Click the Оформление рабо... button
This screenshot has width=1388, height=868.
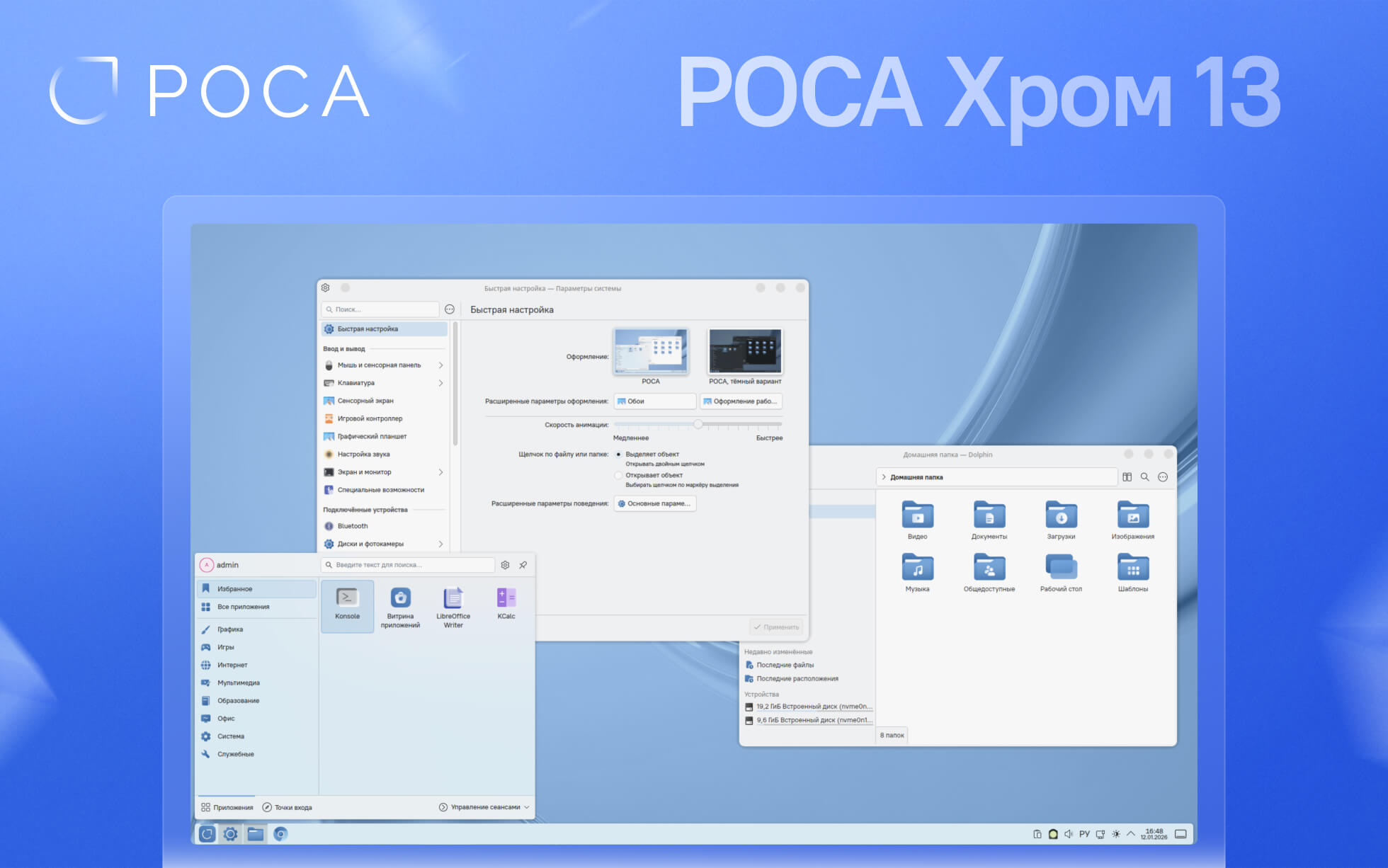tap(741, 401)
